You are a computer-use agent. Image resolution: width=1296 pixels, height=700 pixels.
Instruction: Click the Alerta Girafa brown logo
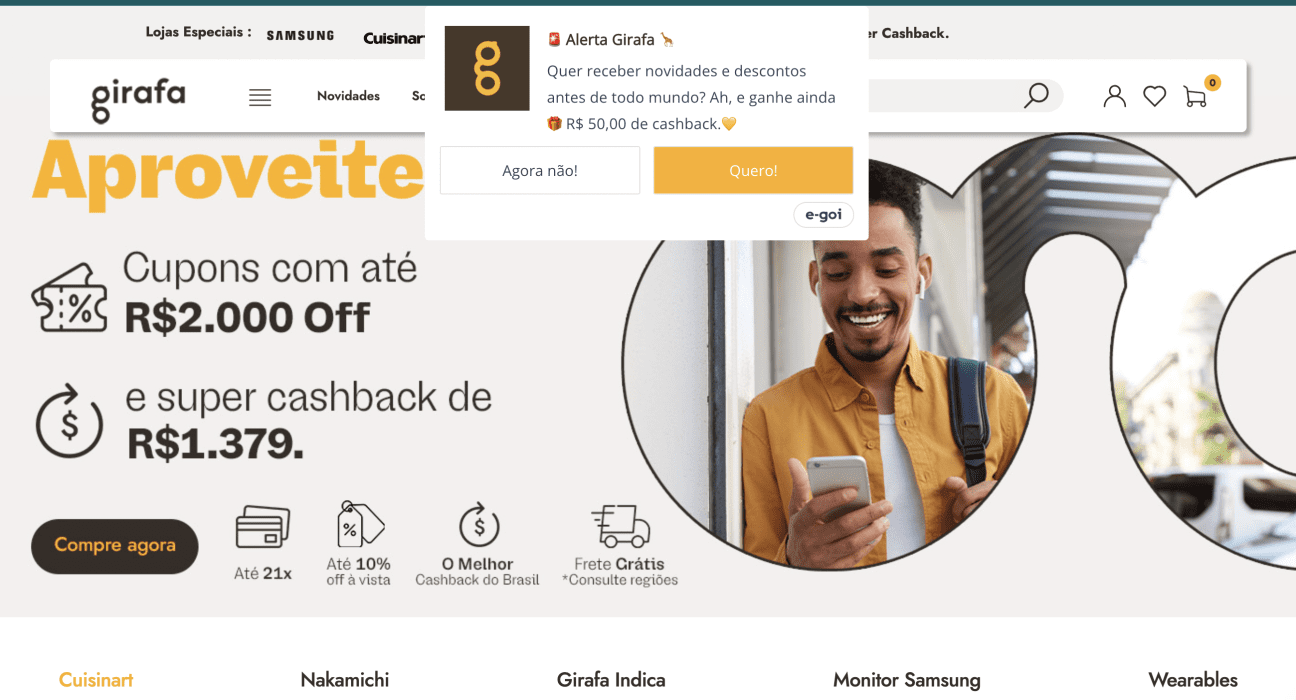pos(487,68)
